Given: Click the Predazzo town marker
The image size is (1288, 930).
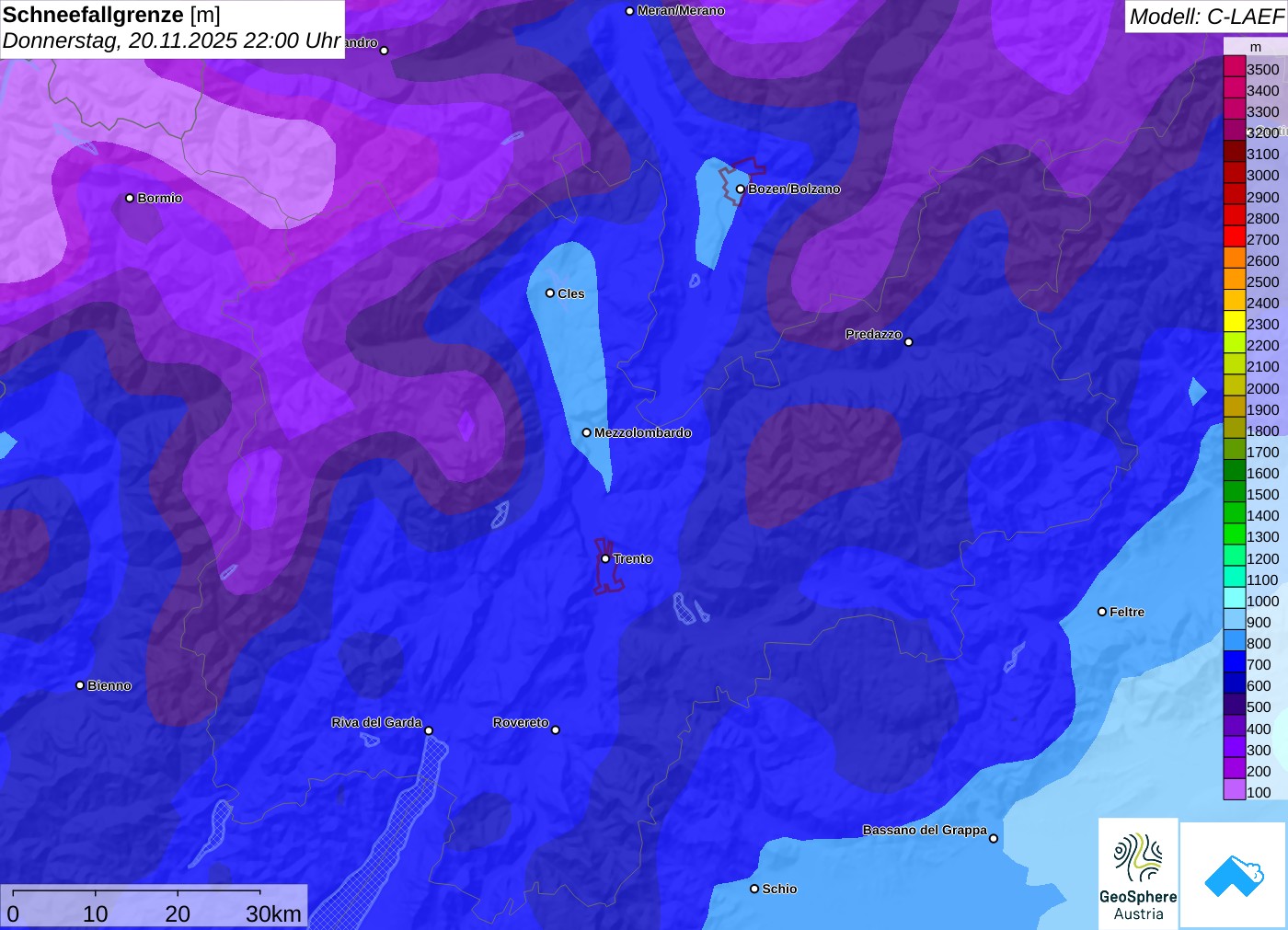Looking at the screenshot, I should pyautogui.click(x=909, y=341).
